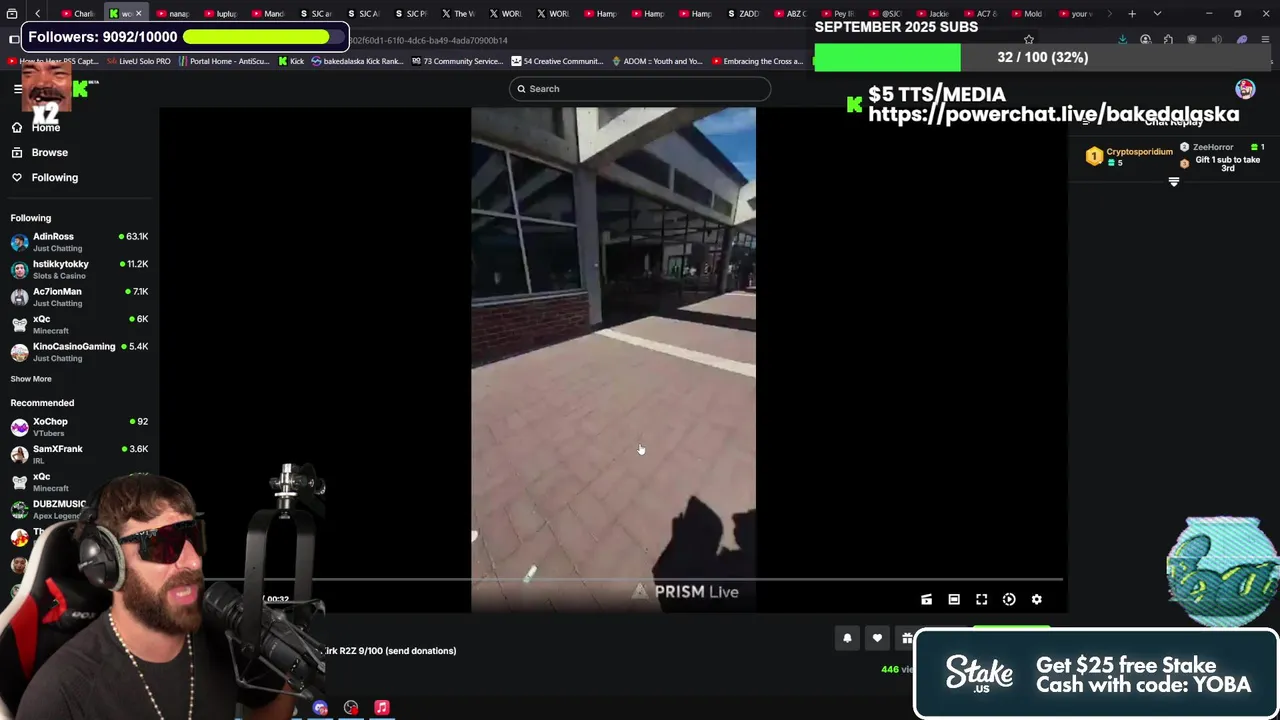Open 54 Creative Communit bookmark
The image size is (1280, 720).
click(557, 61)
